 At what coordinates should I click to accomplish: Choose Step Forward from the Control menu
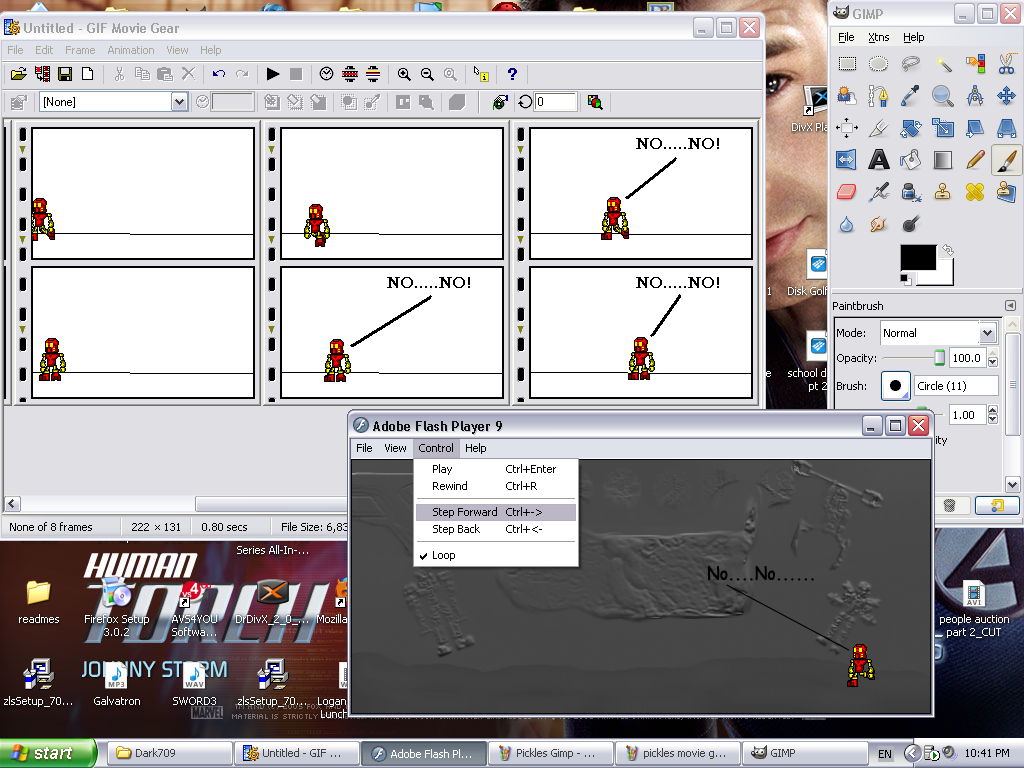point(464,512)
